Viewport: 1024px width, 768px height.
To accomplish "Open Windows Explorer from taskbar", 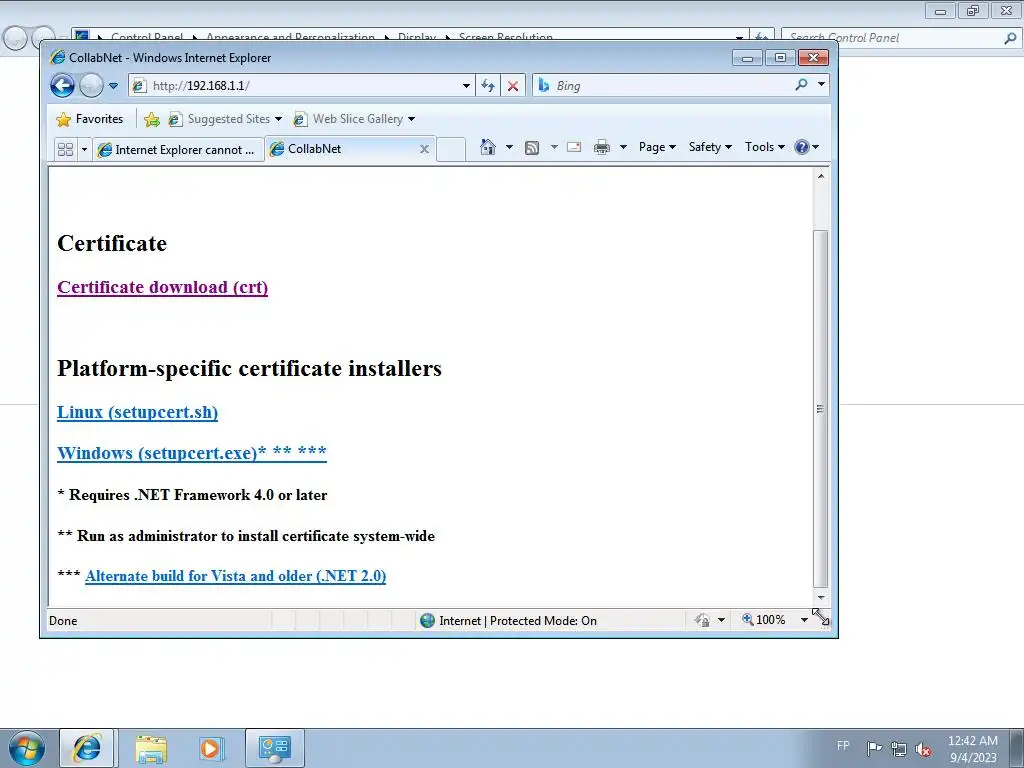I will (x=151, y=748).
